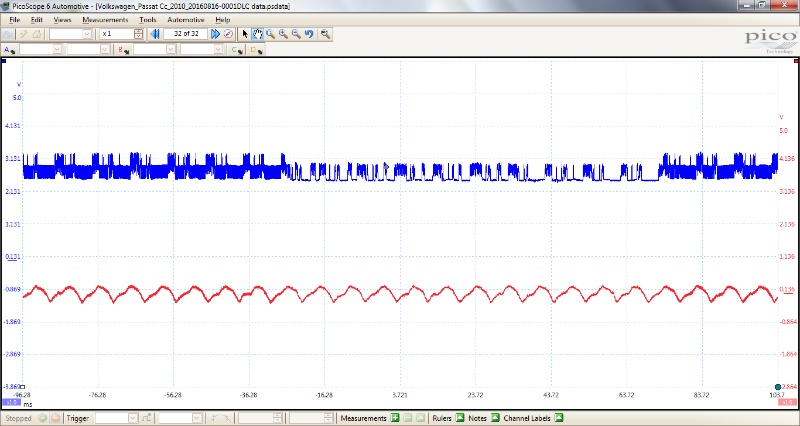Click the zoom-in magnifier tool
This screenshot has width=800, height=426.
pyautogui.click(x=283, y=34)
